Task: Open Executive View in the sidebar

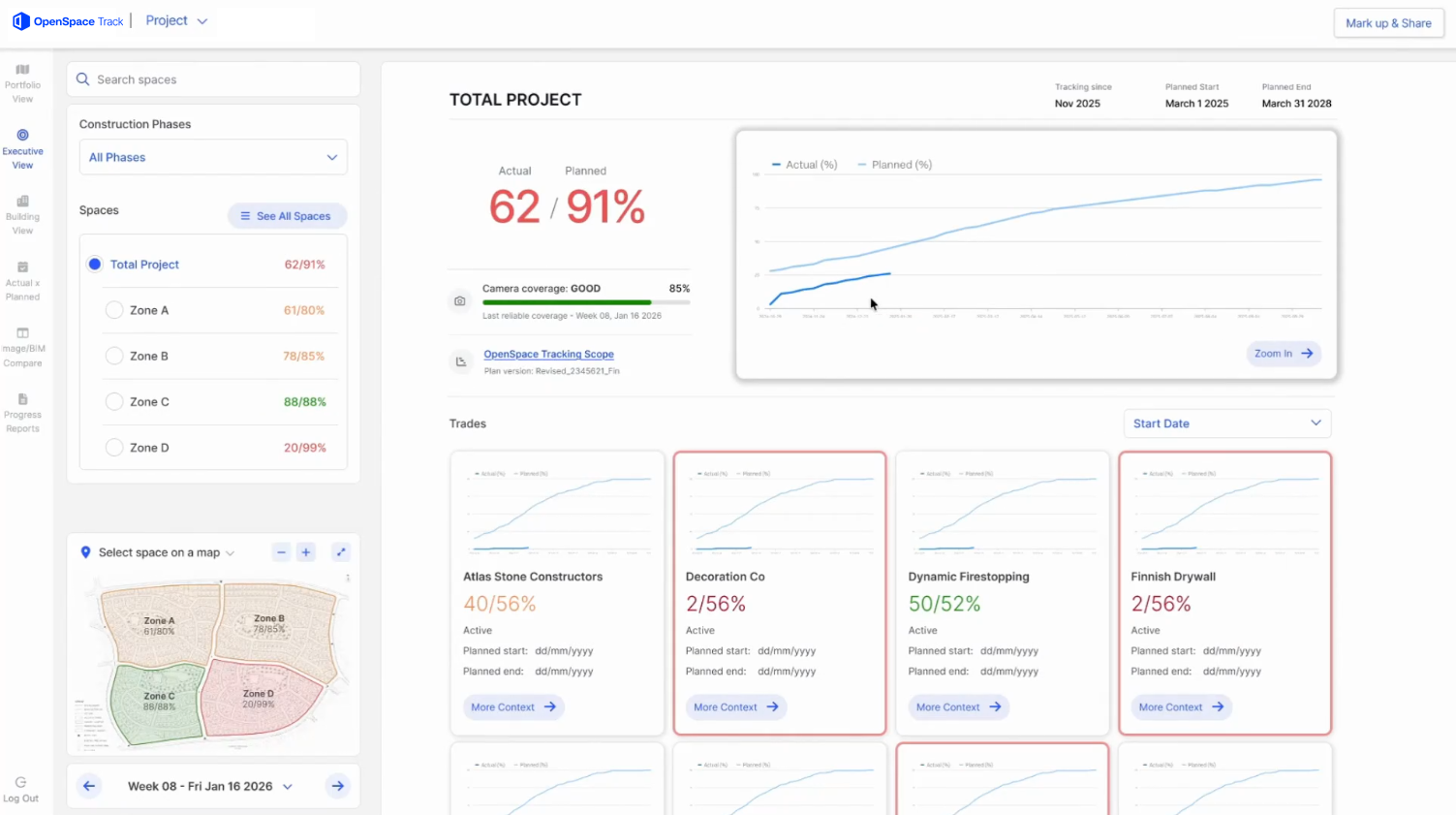Action: pos(22,149)
